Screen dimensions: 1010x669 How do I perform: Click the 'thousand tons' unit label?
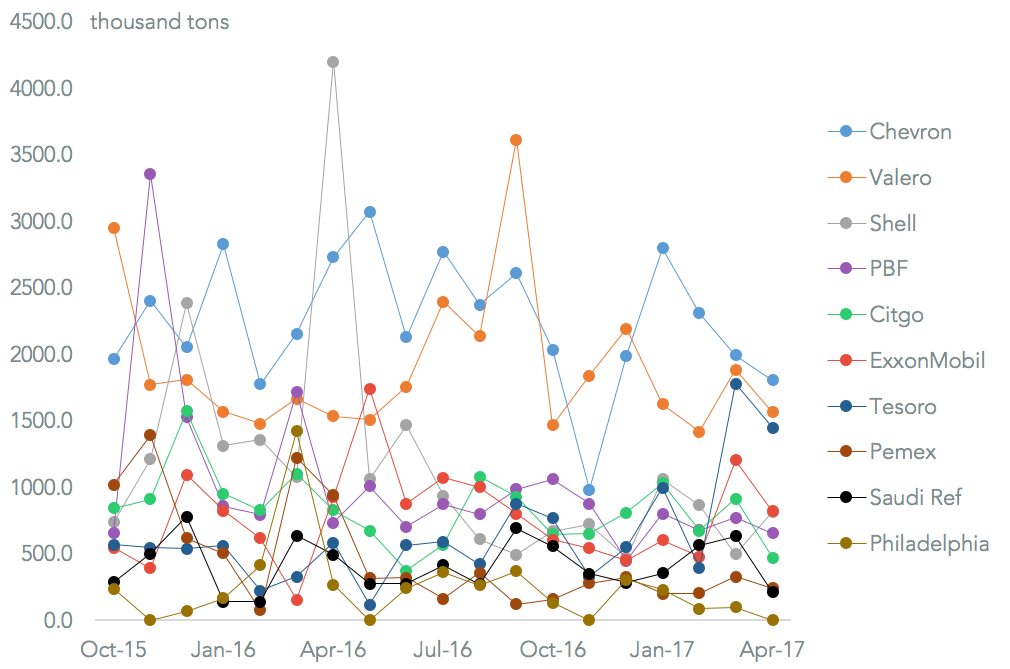click(159, 21)
